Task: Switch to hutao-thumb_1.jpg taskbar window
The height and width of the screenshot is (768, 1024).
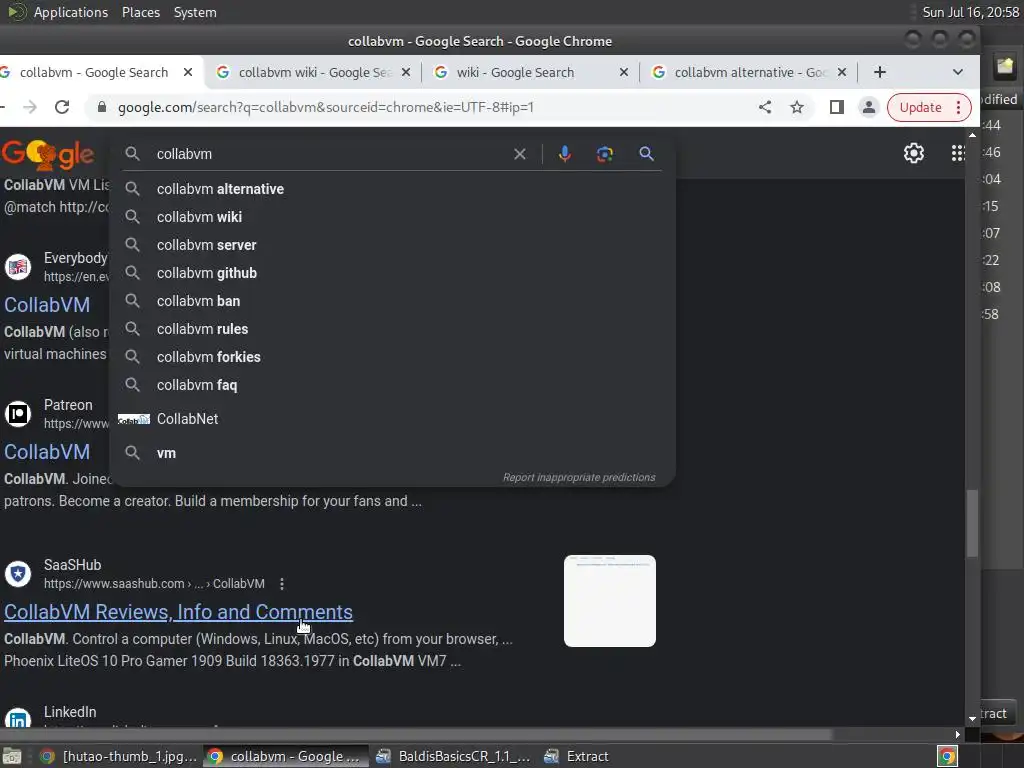Action: pyautogui.click(x=118, y=756)
